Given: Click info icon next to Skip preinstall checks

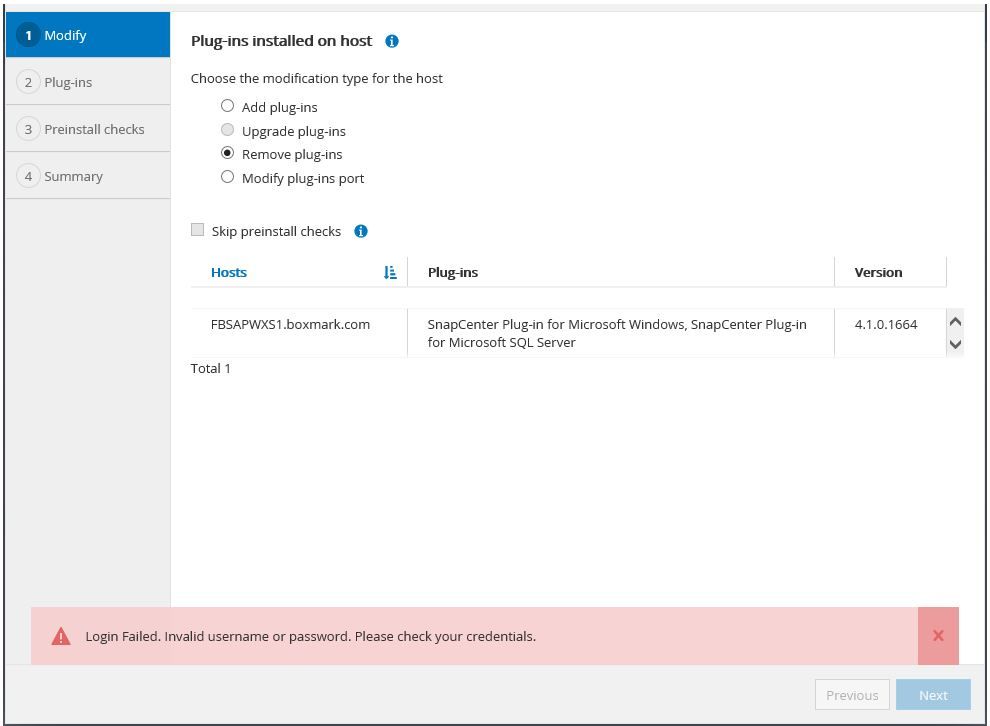Looking at the screenshot, I should pos(361,231).
